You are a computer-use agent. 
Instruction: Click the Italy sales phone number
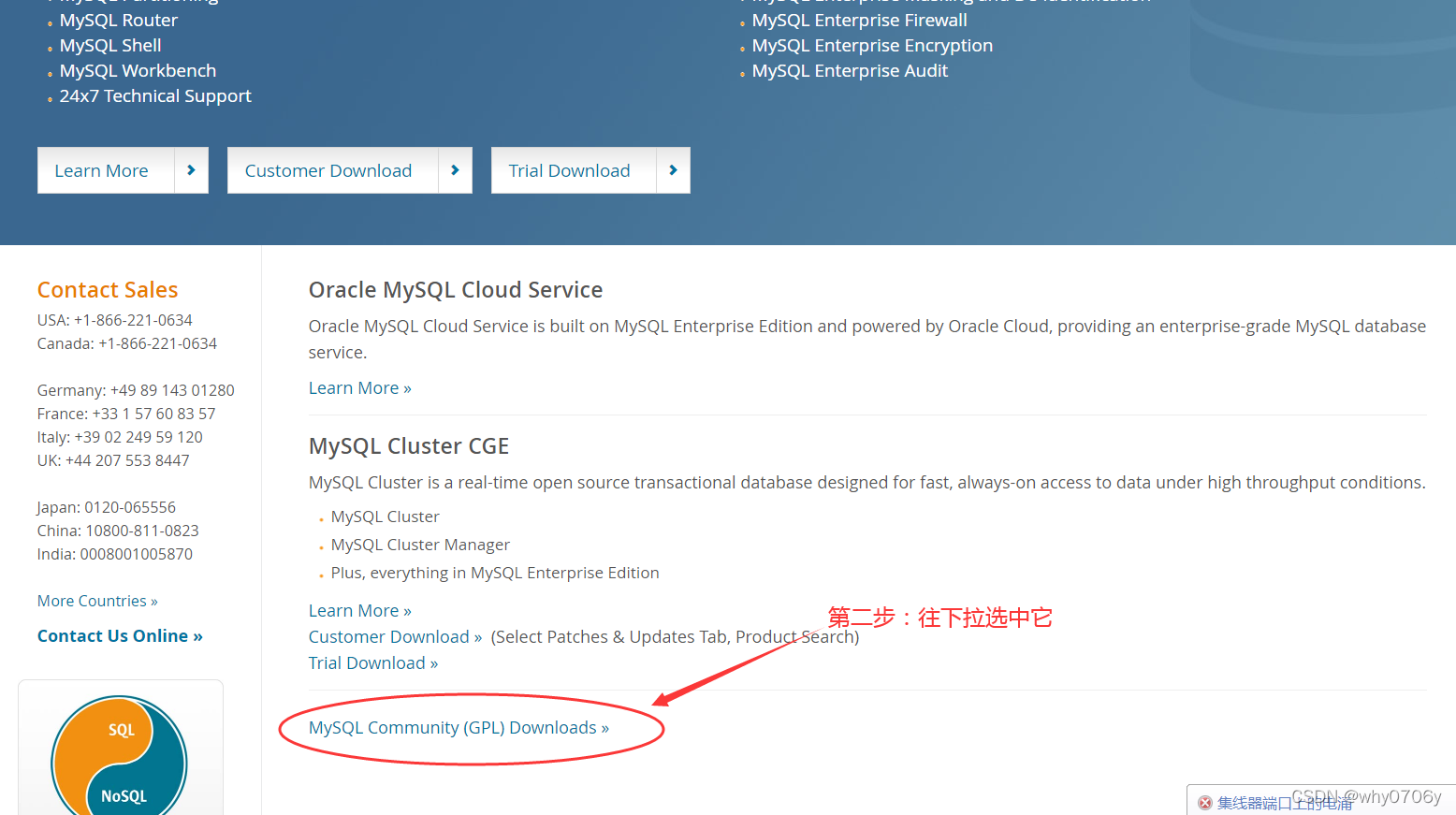click(x=138, y=437)
